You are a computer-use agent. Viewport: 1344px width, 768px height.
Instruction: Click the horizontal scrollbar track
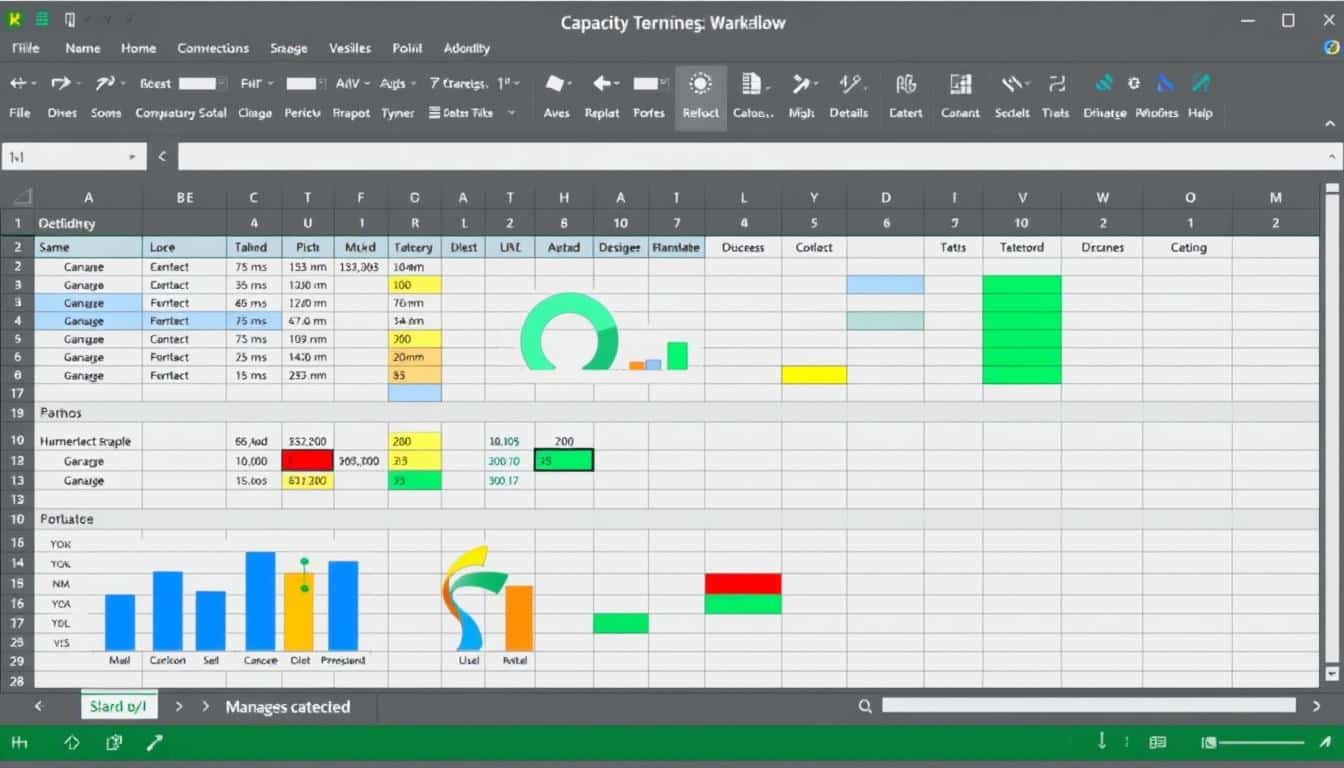(1088, 706)
